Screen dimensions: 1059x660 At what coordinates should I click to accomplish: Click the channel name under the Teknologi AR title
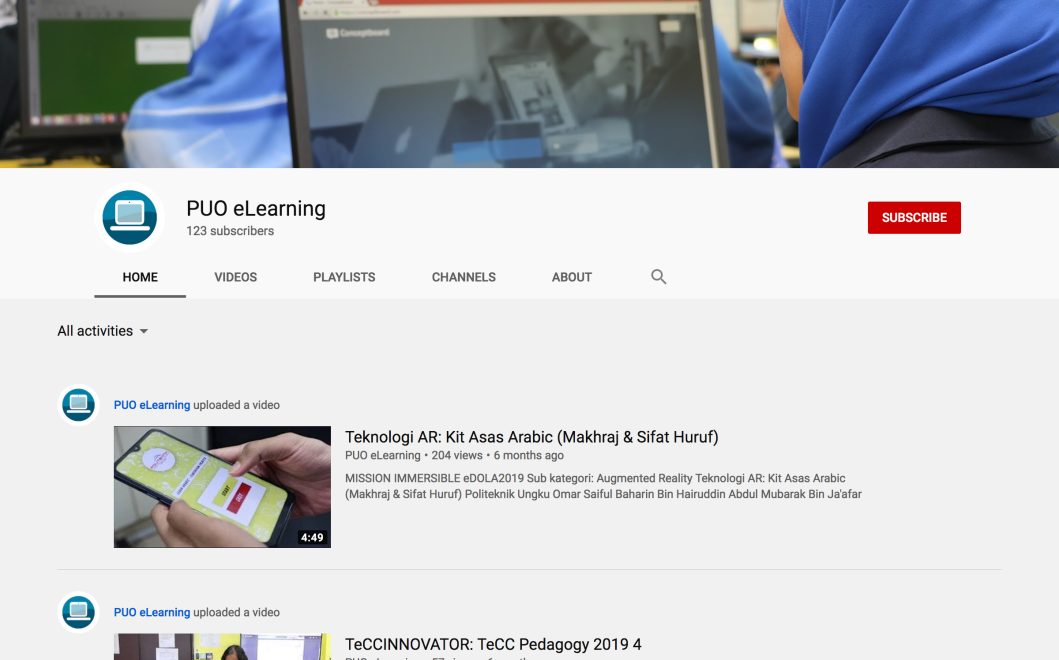pyautogui.click(x=383, y=456)
